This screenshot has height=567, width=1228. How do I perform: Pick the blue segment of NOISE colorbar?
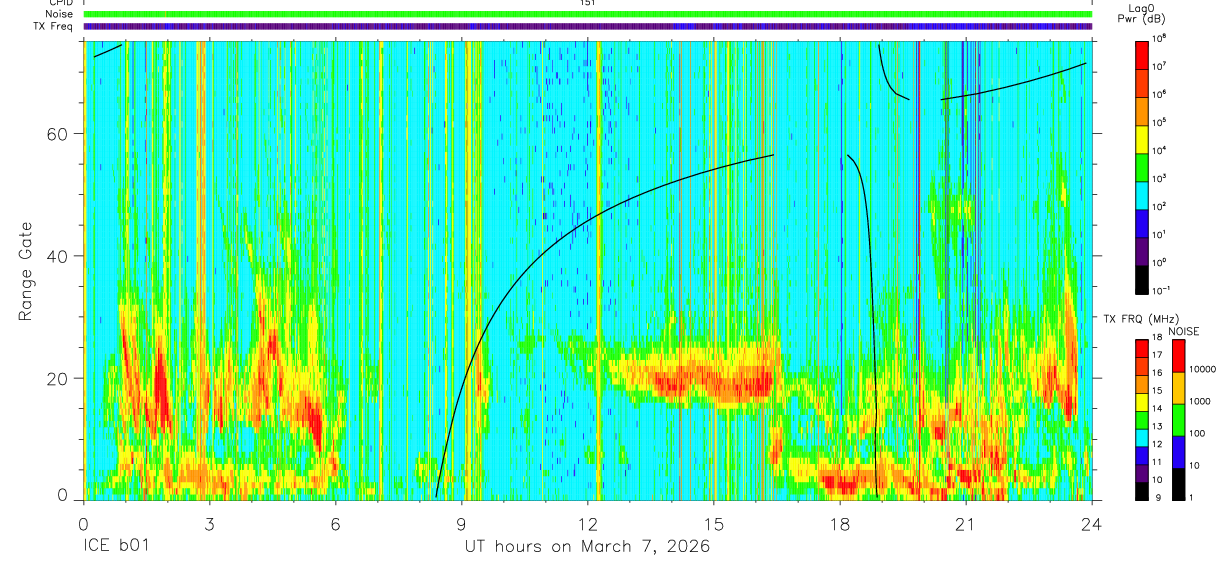1178,450
